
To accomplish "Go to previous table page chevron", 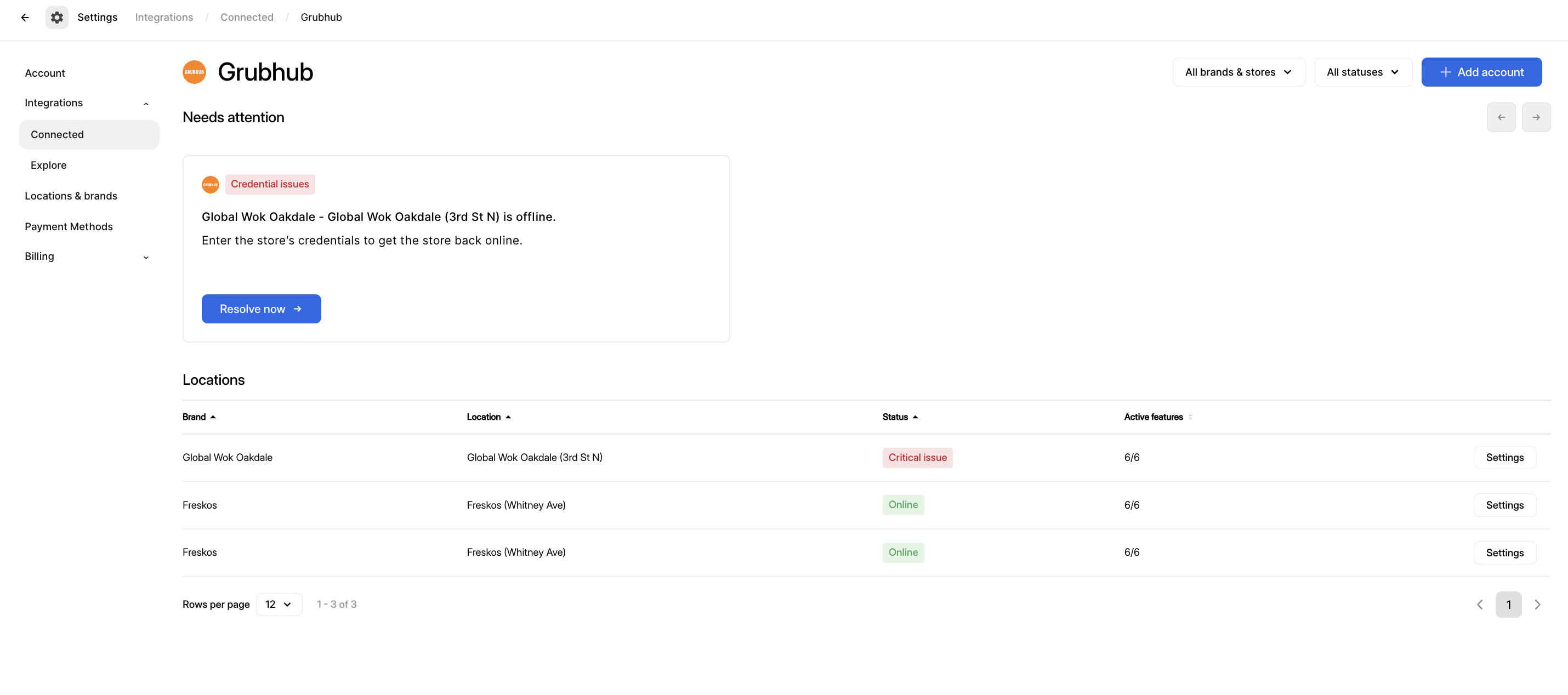I will (1480, 605).
